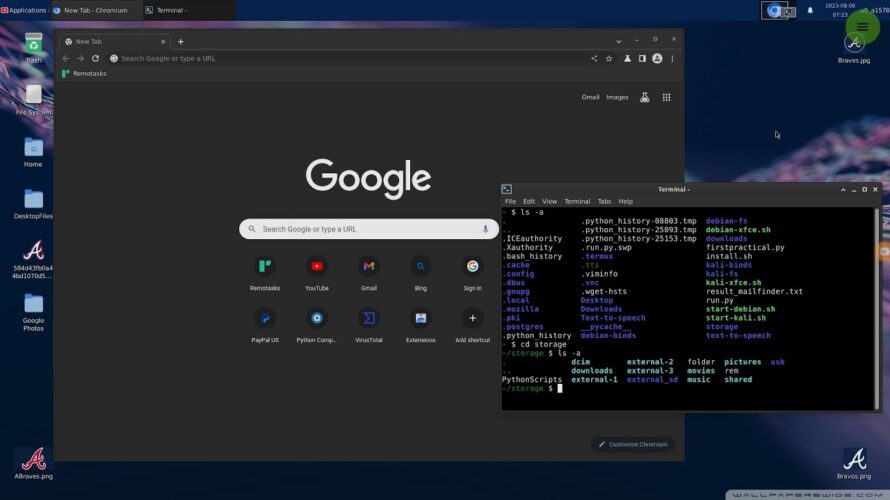Open the Terminal menu in terminal
This screenshot has width=890, height=500.
tap(577, 201)
